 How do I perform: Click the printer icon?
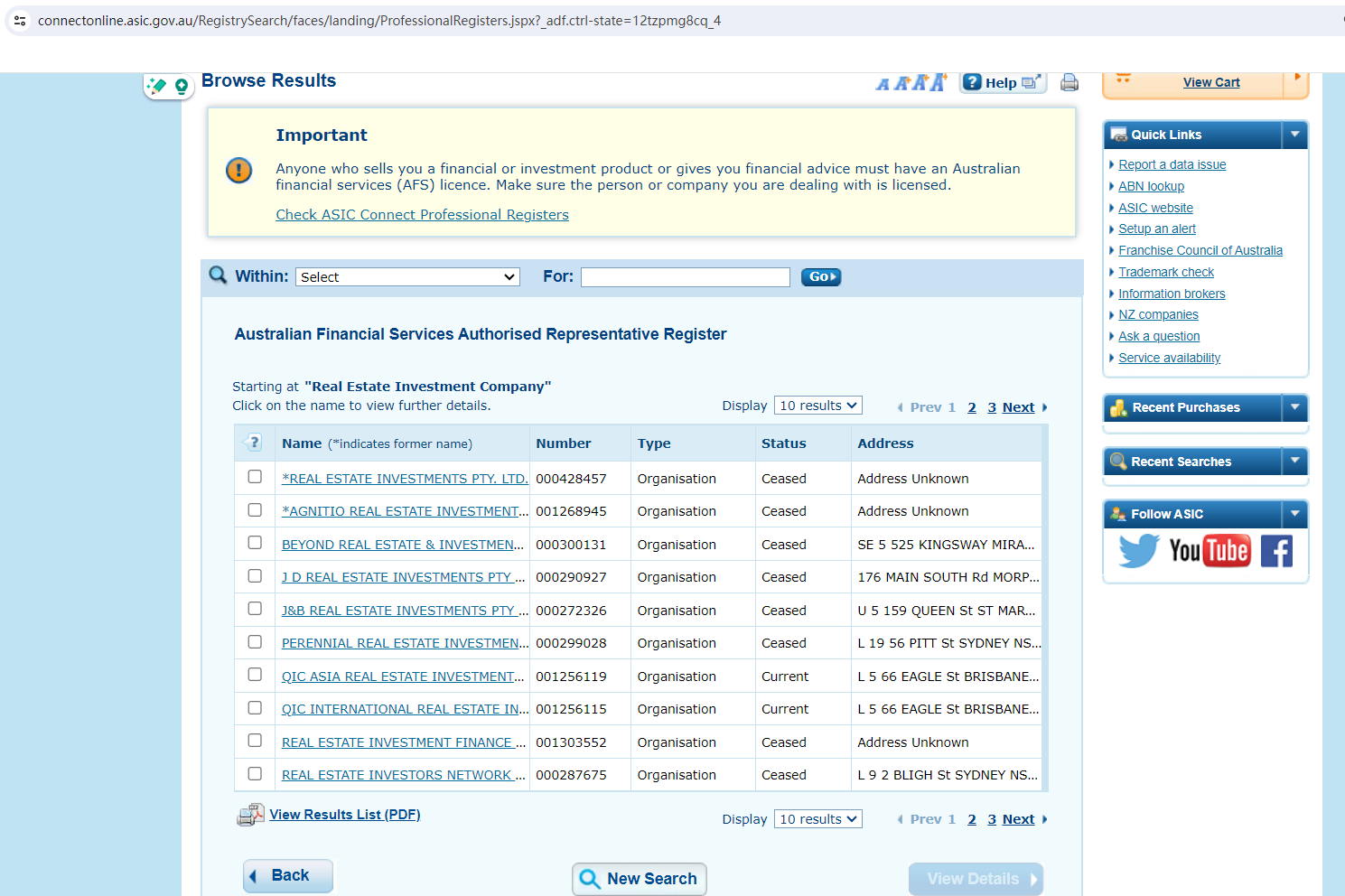click(1069, 83)
